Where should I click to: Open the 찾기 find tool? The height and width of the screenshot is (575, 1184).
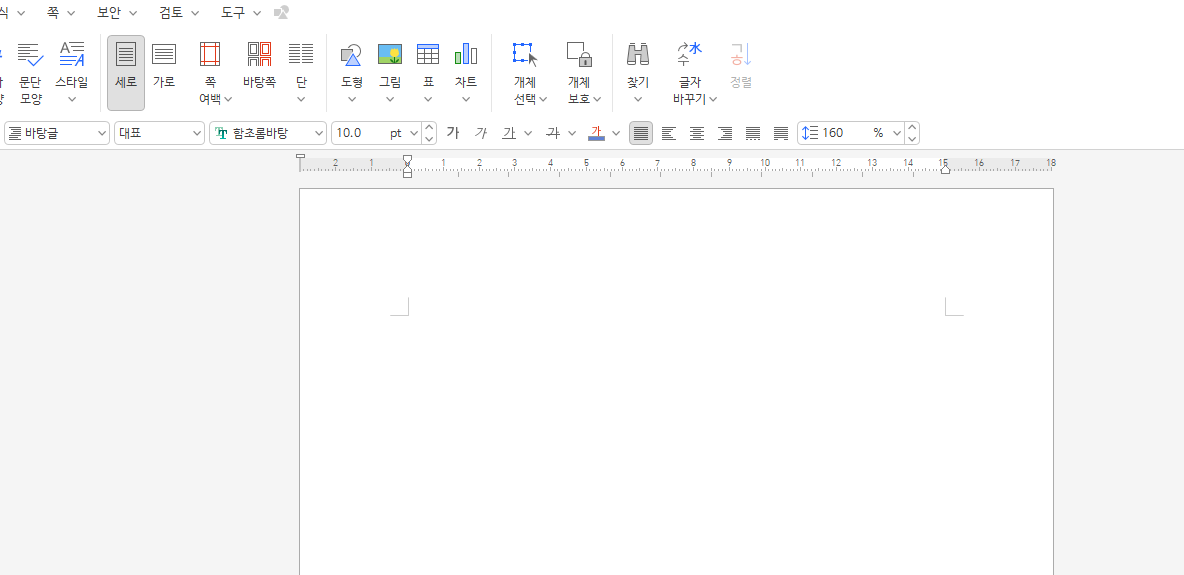coord(638,54)
